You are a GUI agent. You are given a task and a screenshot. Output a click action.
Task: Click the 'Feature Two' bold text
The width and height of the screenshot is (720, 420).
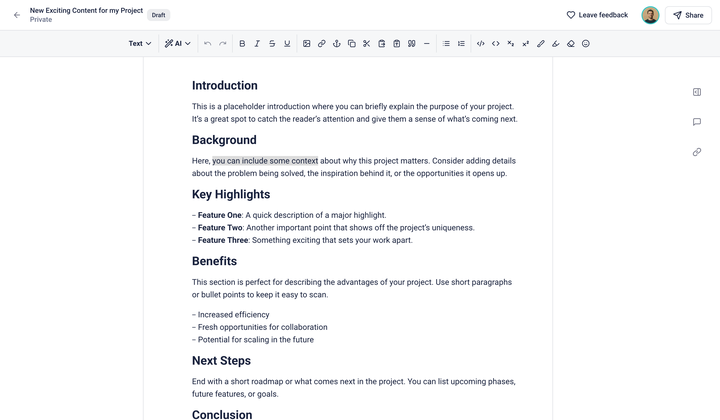click(x=220, y=228)
